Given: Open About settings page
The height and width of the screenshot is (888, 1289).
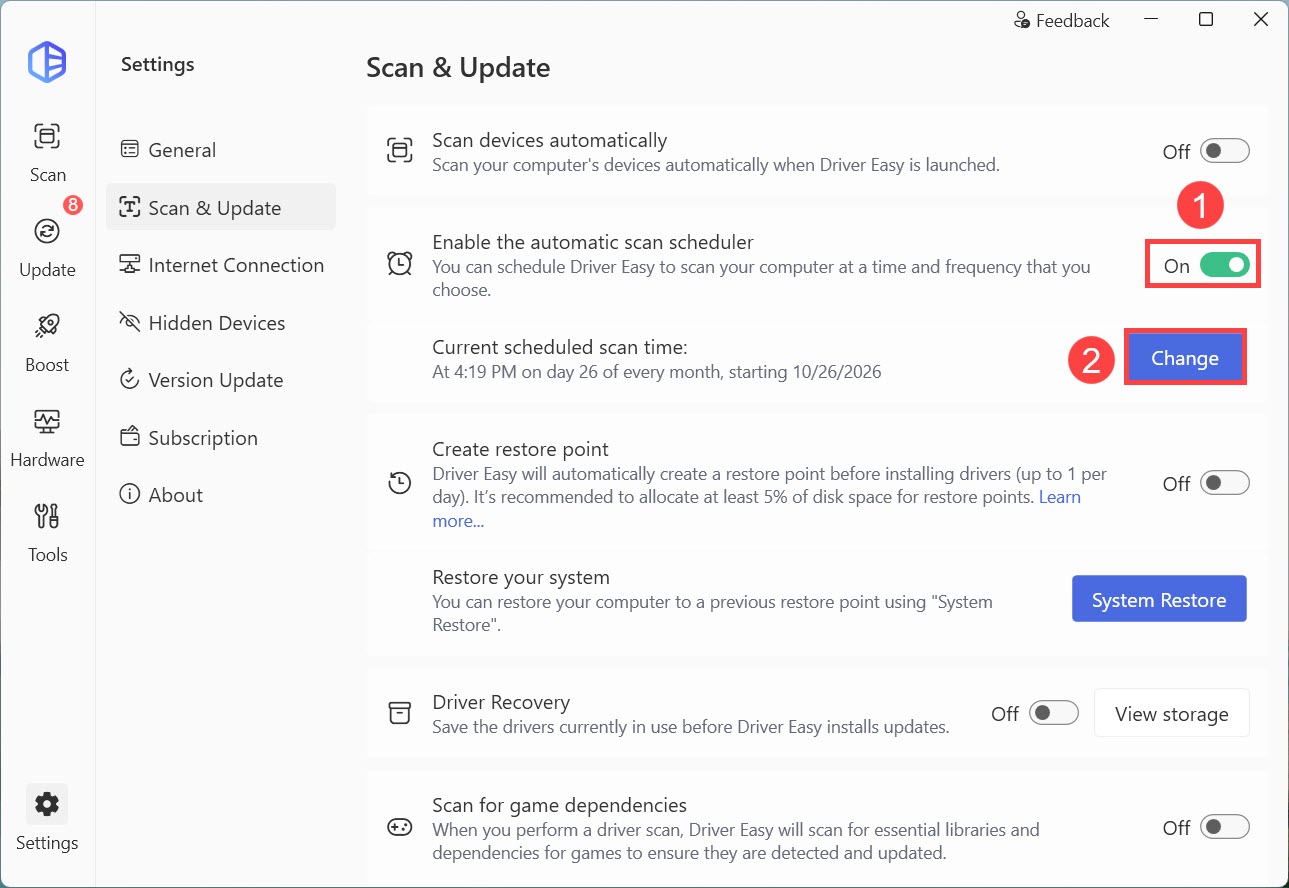Looking at the screenshot, I should point(221,495).
